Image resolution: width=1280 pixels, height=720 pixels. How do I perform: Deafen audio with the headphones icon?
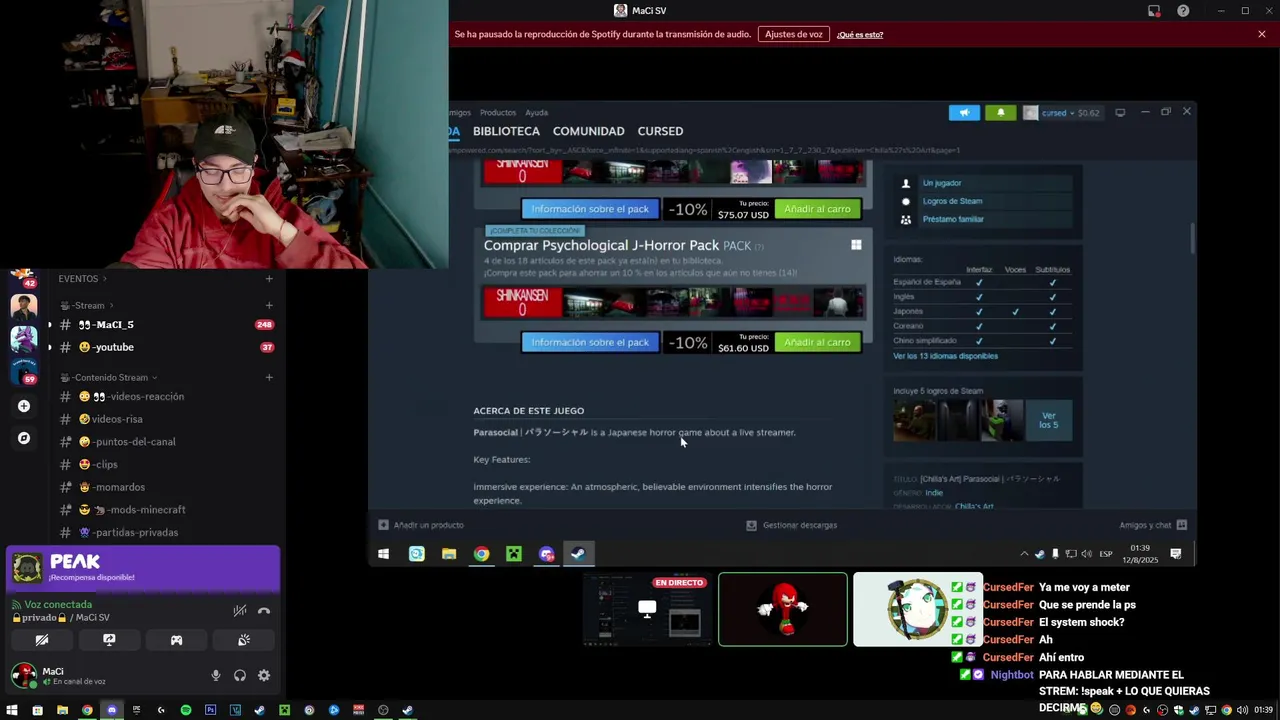coord(240,676)
